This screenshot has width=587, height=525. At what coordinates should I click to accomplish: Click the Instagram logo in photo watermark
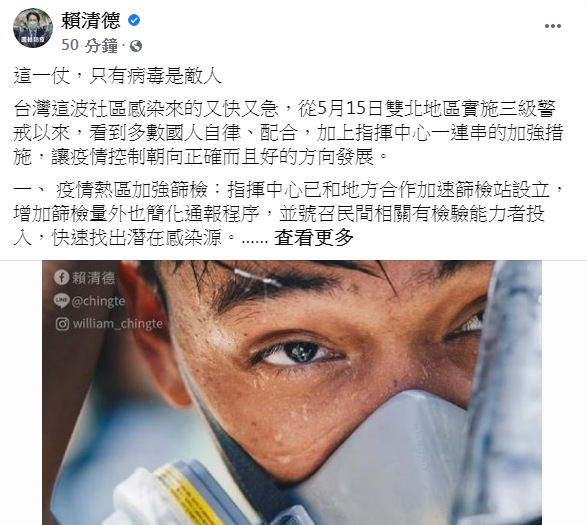click(62, 324)
